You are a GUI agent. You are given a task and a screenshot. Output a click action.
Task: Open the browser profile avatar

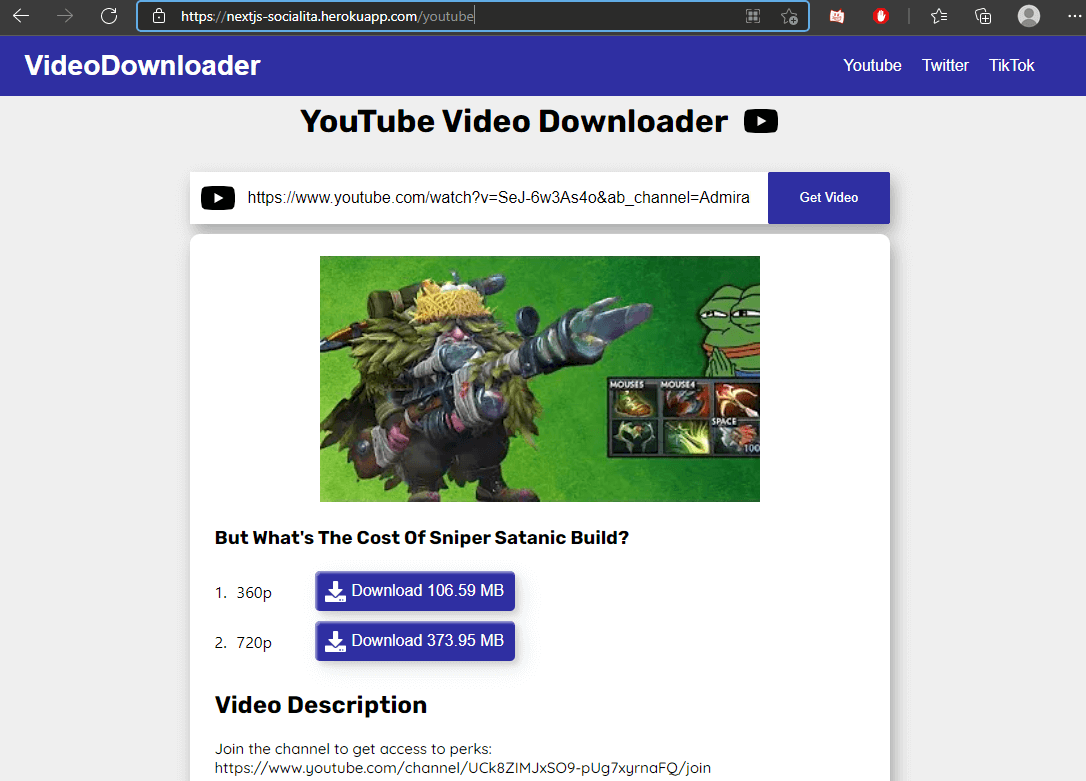pyautogui.click(x=1029, y=16)
